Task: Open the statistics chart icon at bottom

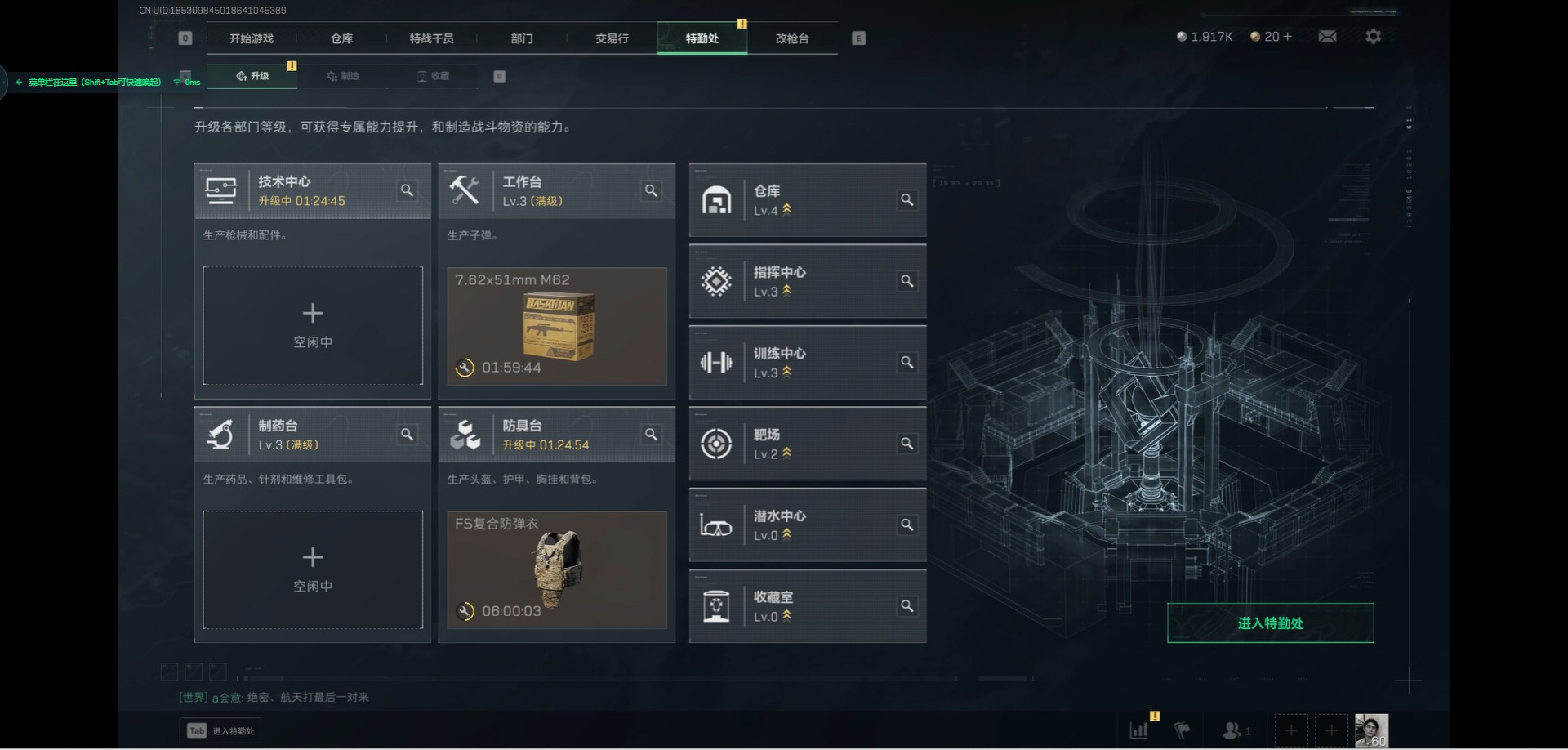Action: click(1138, 730)
